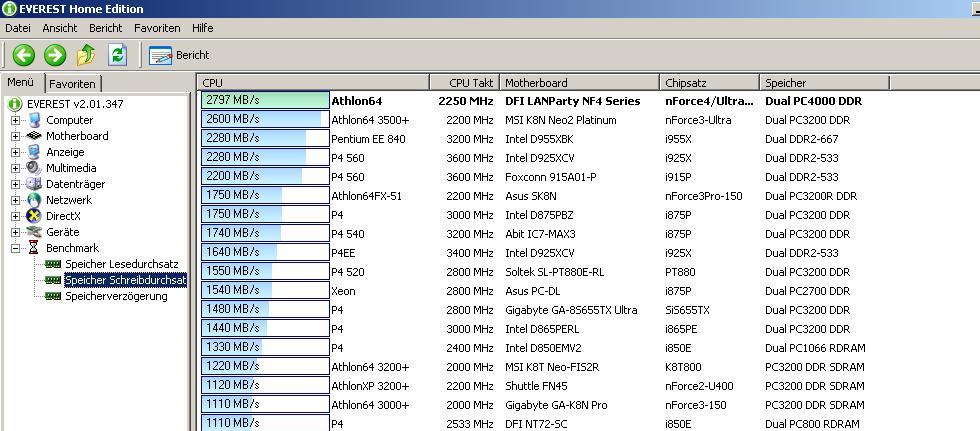
Task: Expand the Multimedia tree node
Action: [x=15, y=168]
